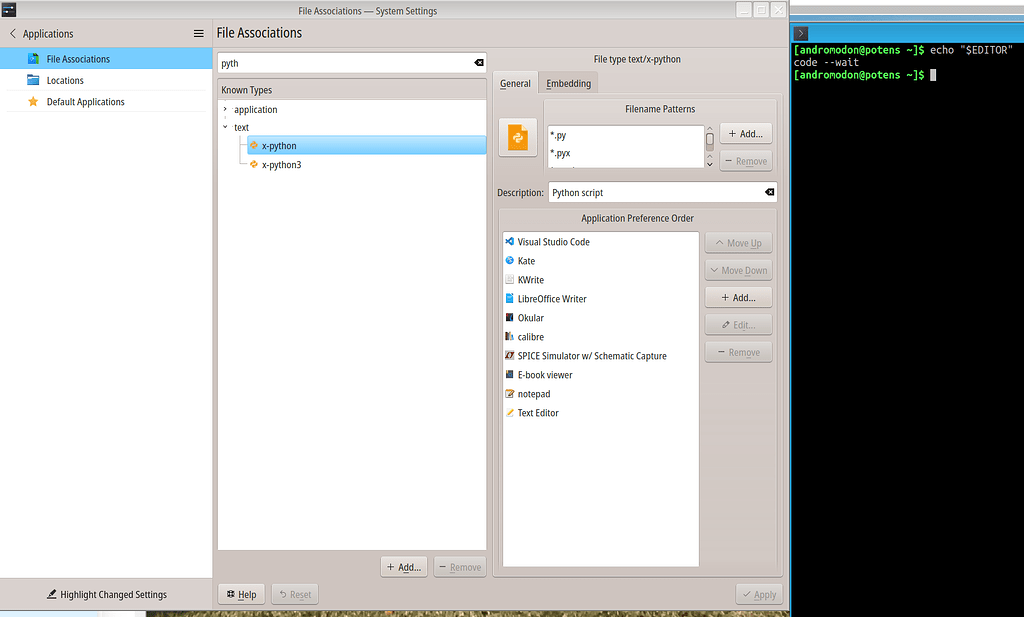
Task: Expand the application type tree node
Action: [225, 110]
